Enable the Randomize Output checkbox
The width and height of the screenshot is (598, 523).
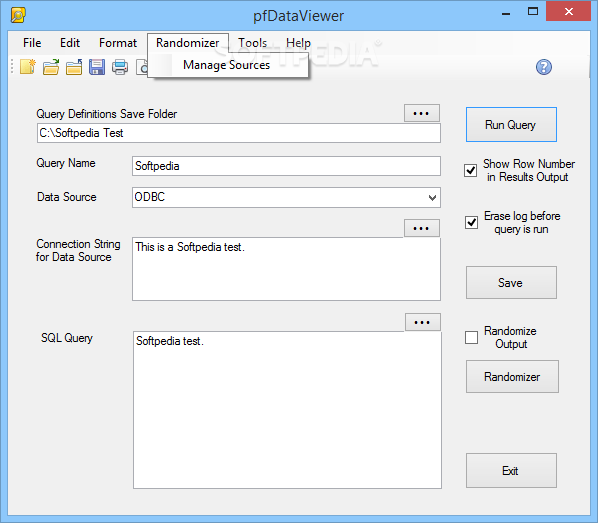471,337
